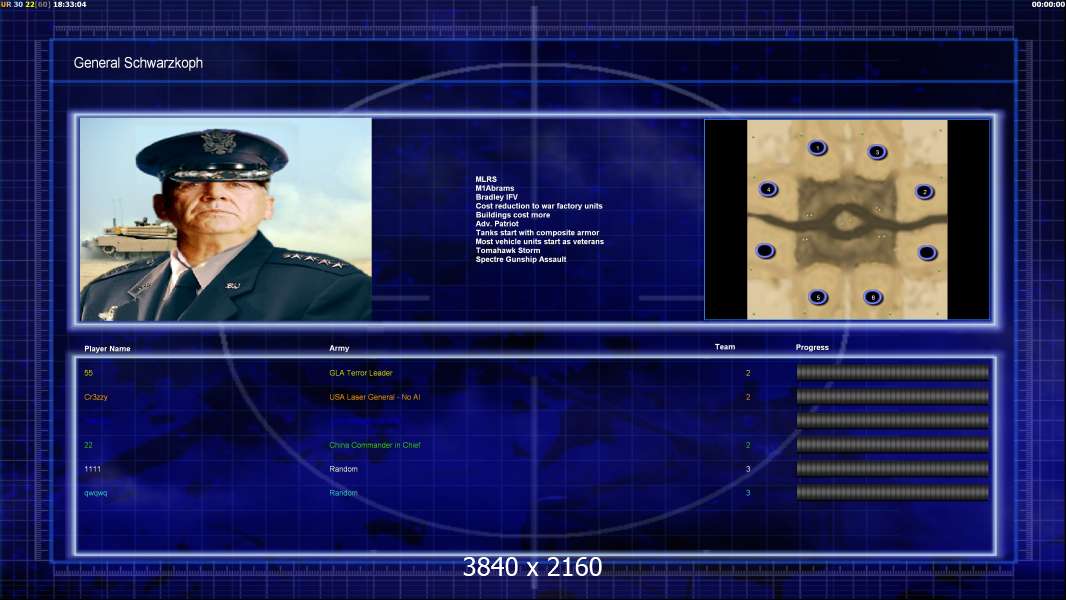Select player name "22" in green
Image resolution: width=1066 pixels, height=600 pixels.
(x=88, y=445)
